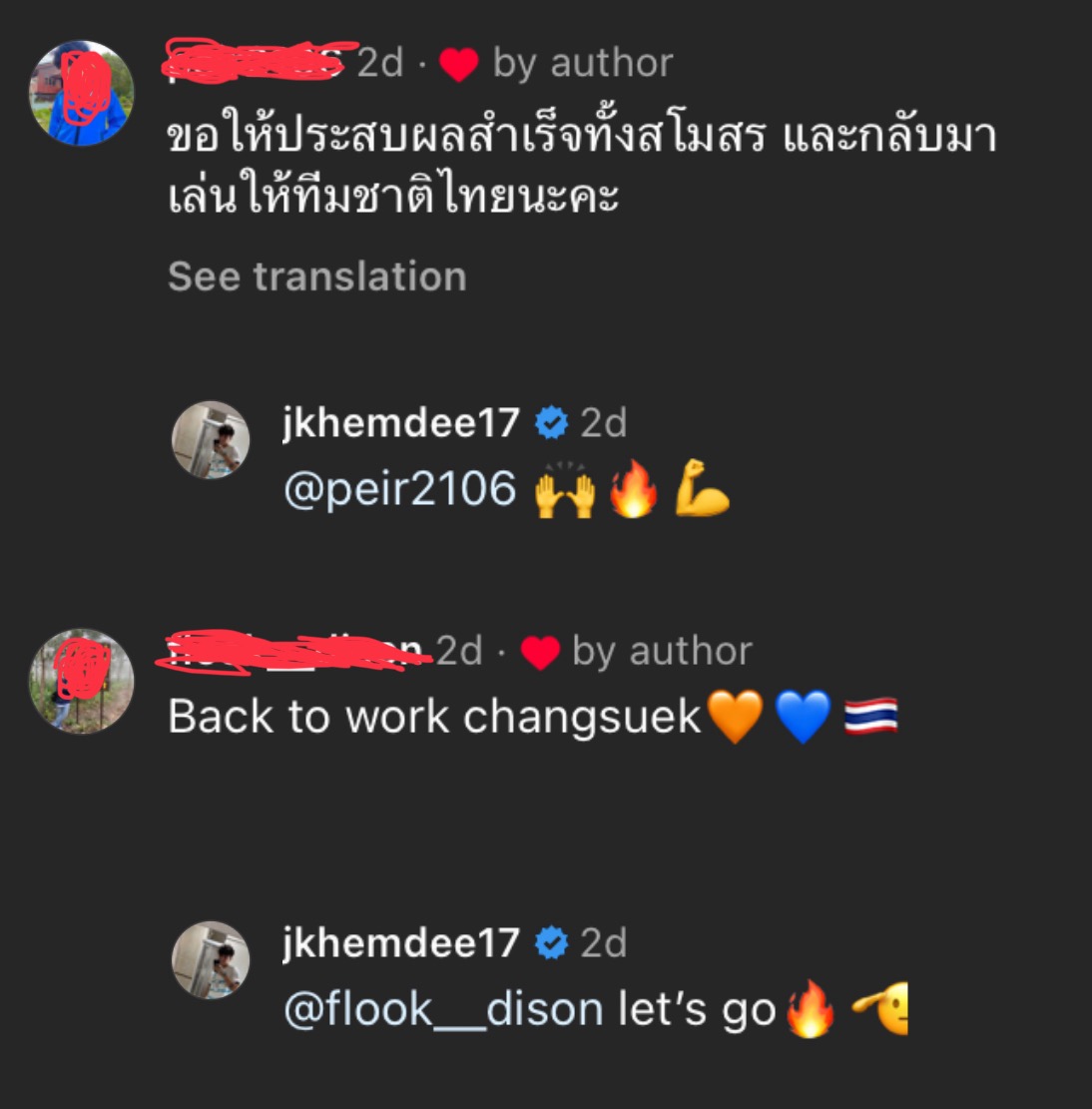Open jkhemdee17 avatar next to @peir2106 reply

tap(211, 440)
